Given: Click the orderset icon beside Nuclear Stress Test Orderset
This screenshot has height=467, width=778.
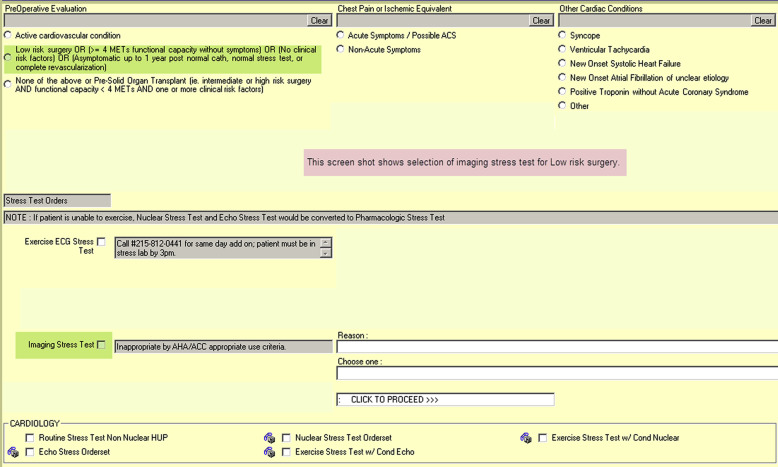Looking at the screenshot, I should [x=270, y=438].
